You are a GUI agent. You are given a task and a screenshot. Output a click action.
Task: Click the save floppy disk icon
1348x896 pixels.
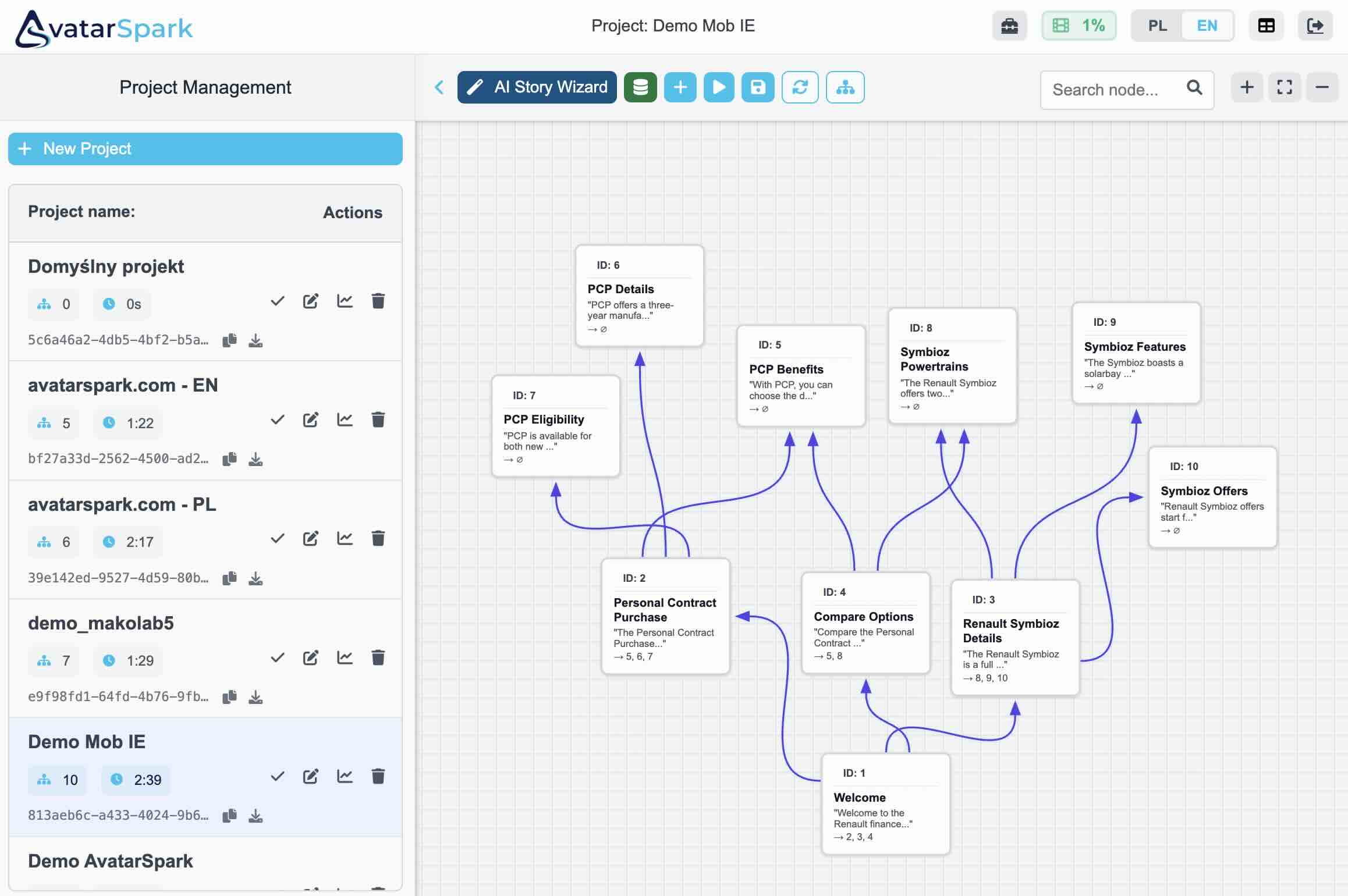coord(757,87)
